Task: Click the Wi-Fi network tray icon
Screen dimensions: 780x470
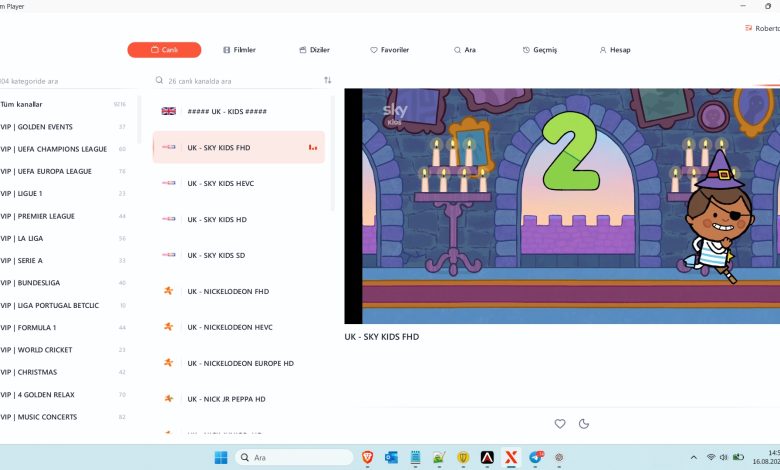Action: pos(711,457)
